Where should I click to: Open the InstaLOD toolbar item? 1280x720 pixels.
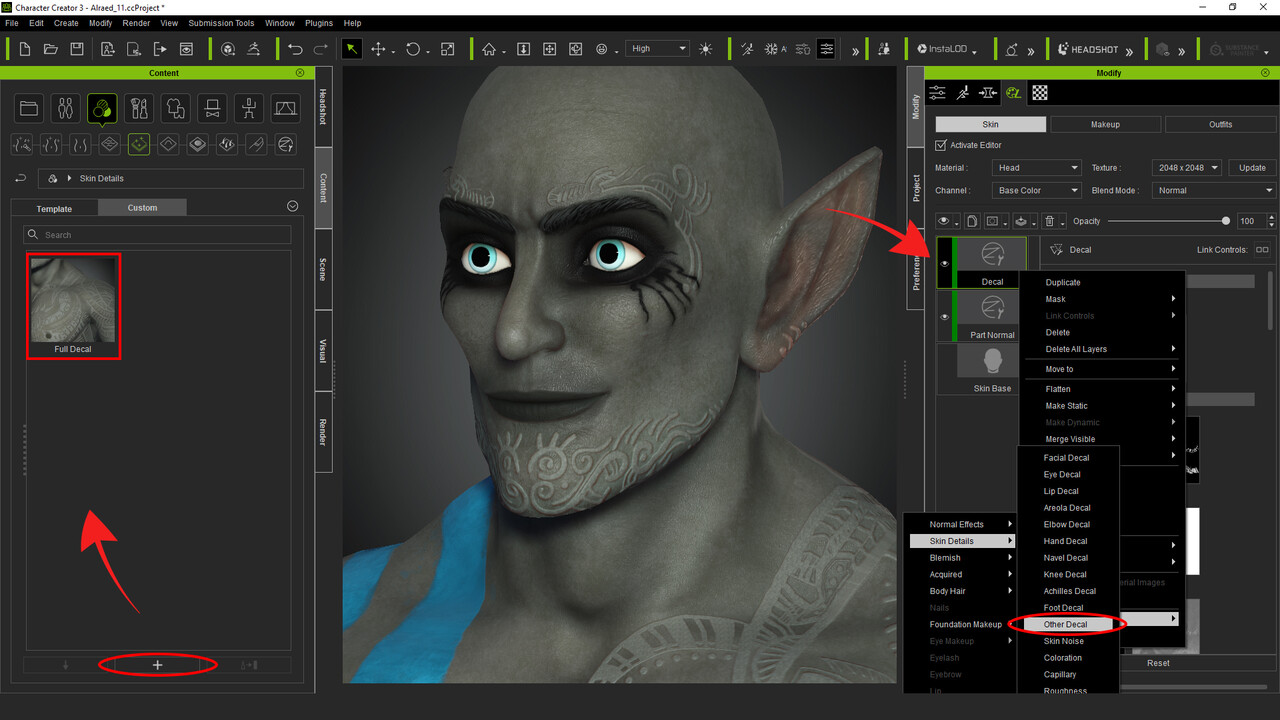coord(943,49)
